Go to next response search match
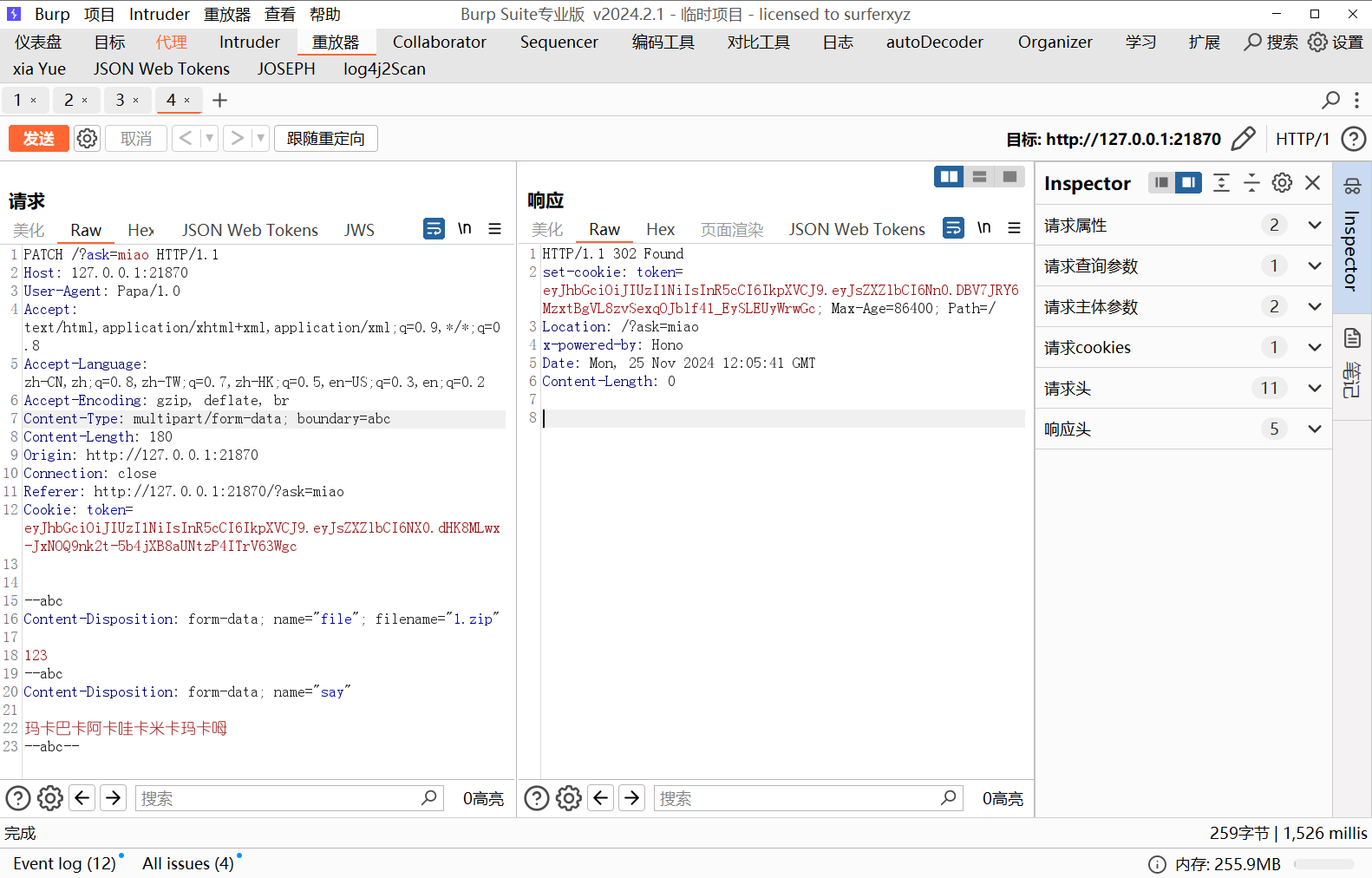 tap(632, 797)
